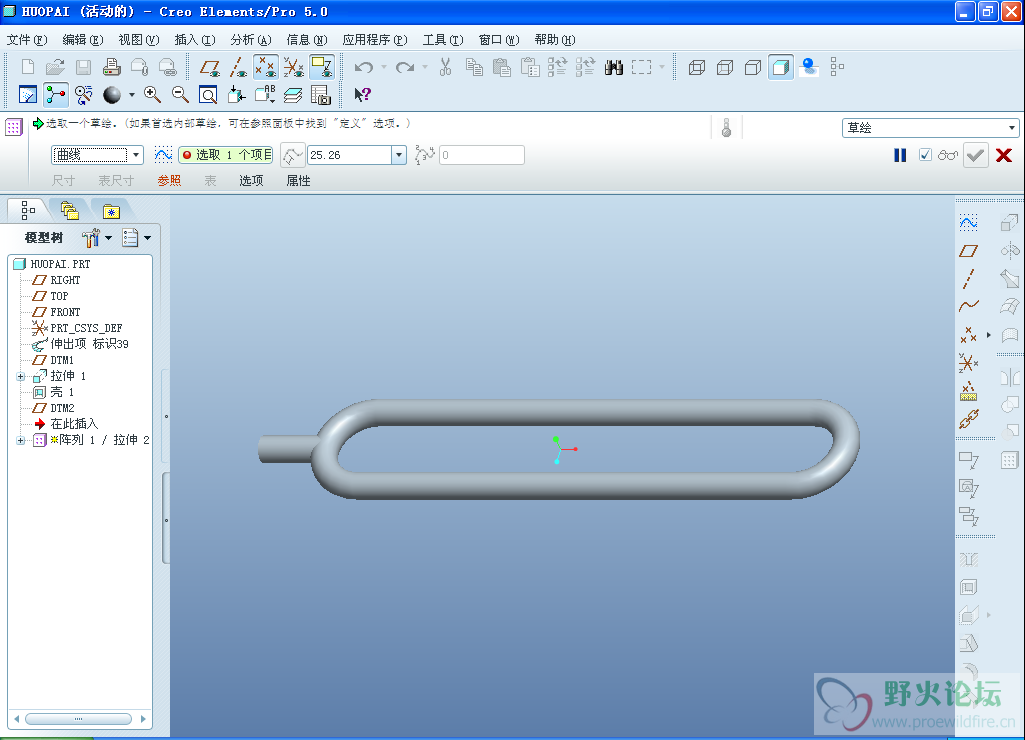This screenshot has height=740, width=1025.
Task: Expand the 阵列 1 / 拉伸 2 node
Action: 20,441
